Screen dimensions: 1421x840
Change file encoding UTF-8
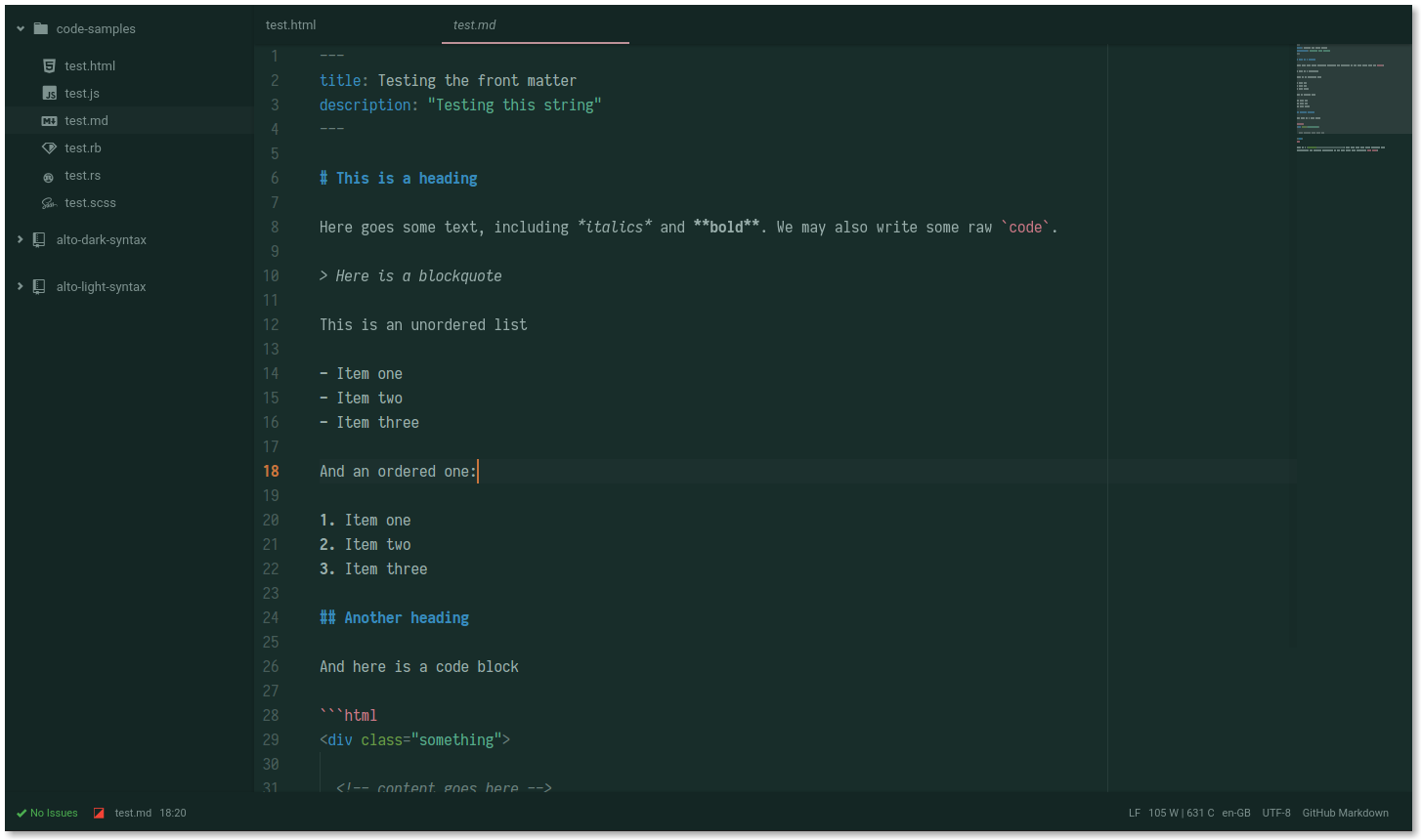(1276, 813)
